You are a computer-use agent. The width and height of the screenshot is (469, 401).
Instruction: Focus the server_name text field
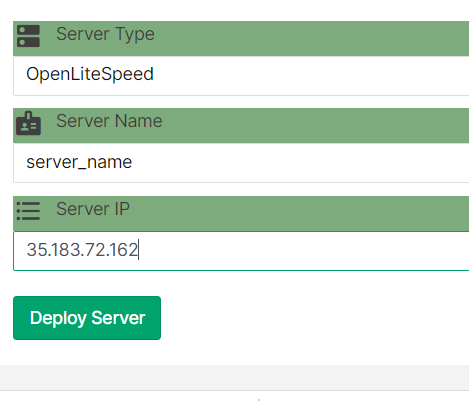[x=241, y=163]
